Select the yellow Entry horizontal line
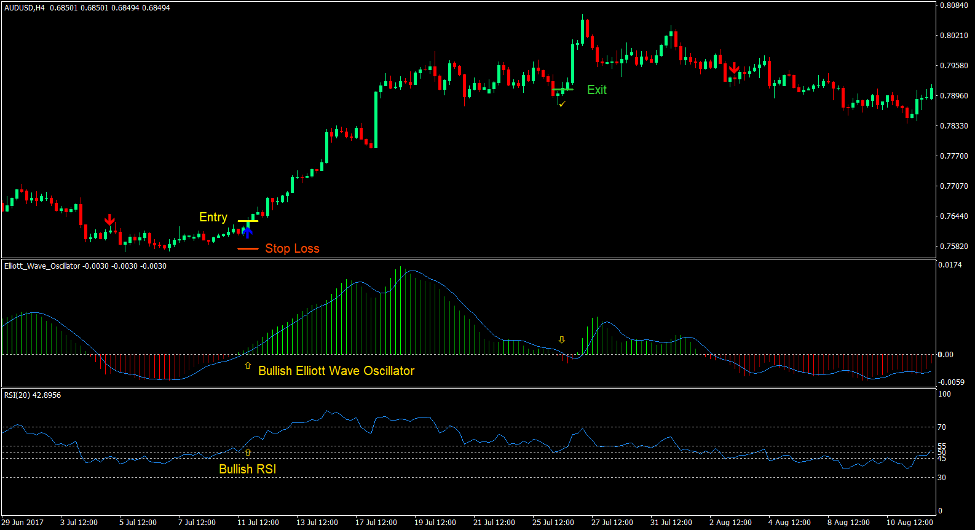 click(x=247, y=220)
